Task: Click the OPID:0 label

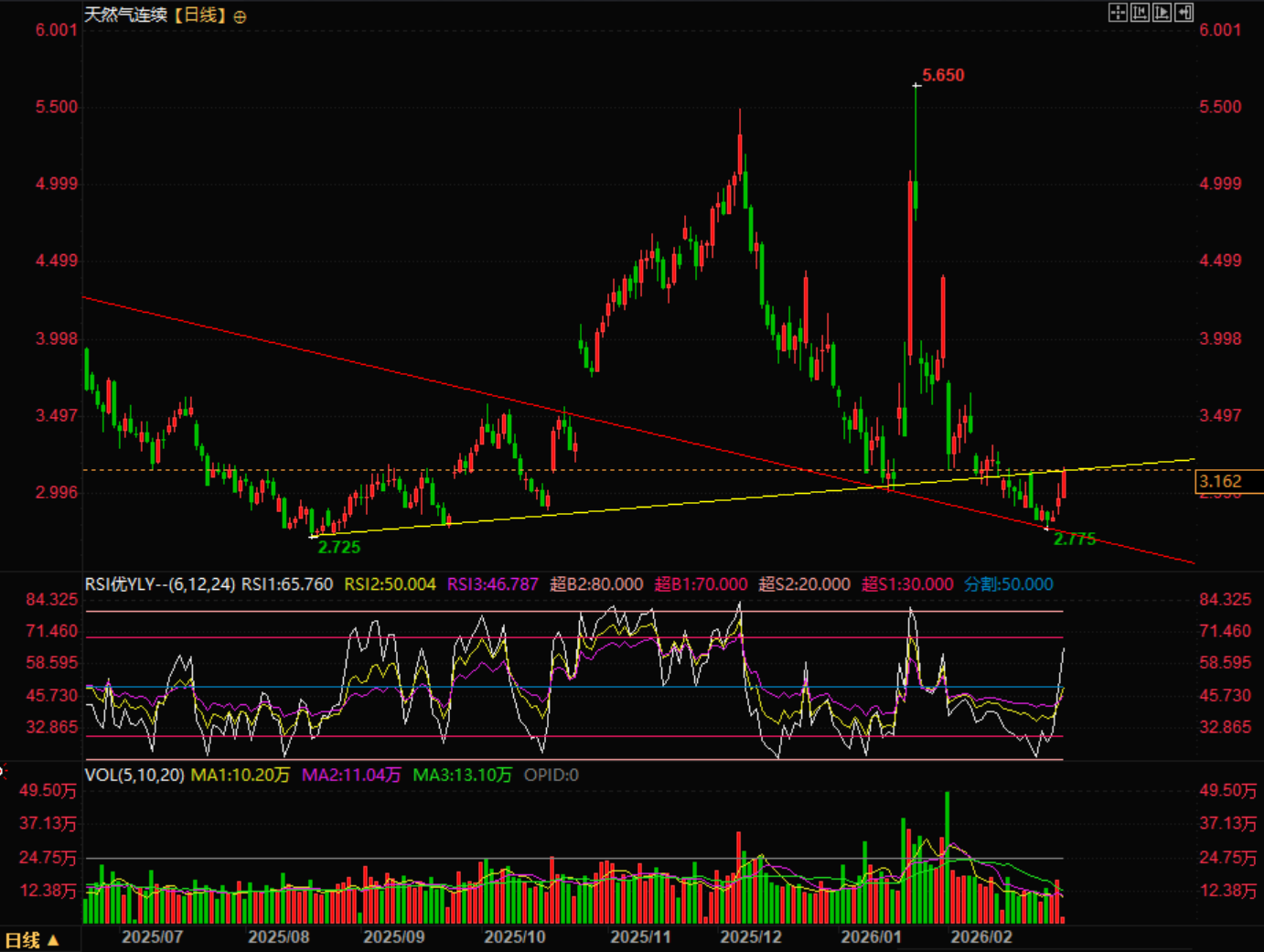Action: coord(552,775)
